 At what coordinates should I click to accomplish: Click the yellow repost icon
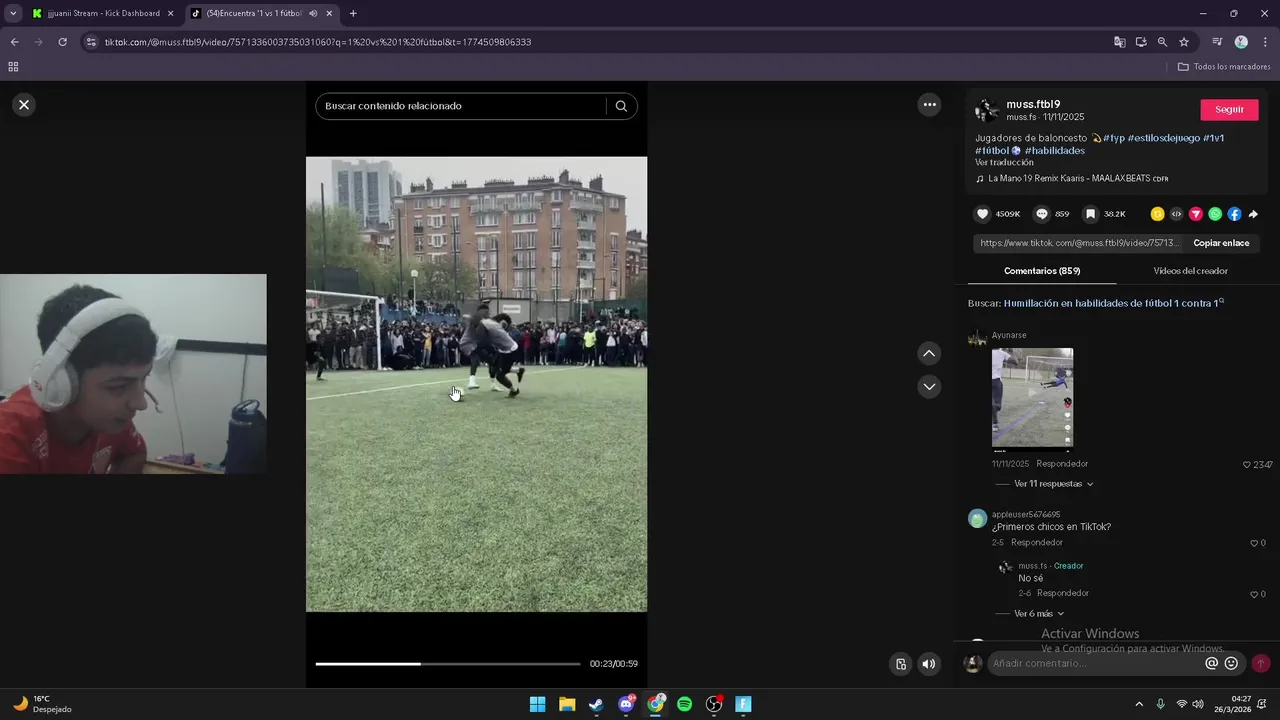point(1157,214)
